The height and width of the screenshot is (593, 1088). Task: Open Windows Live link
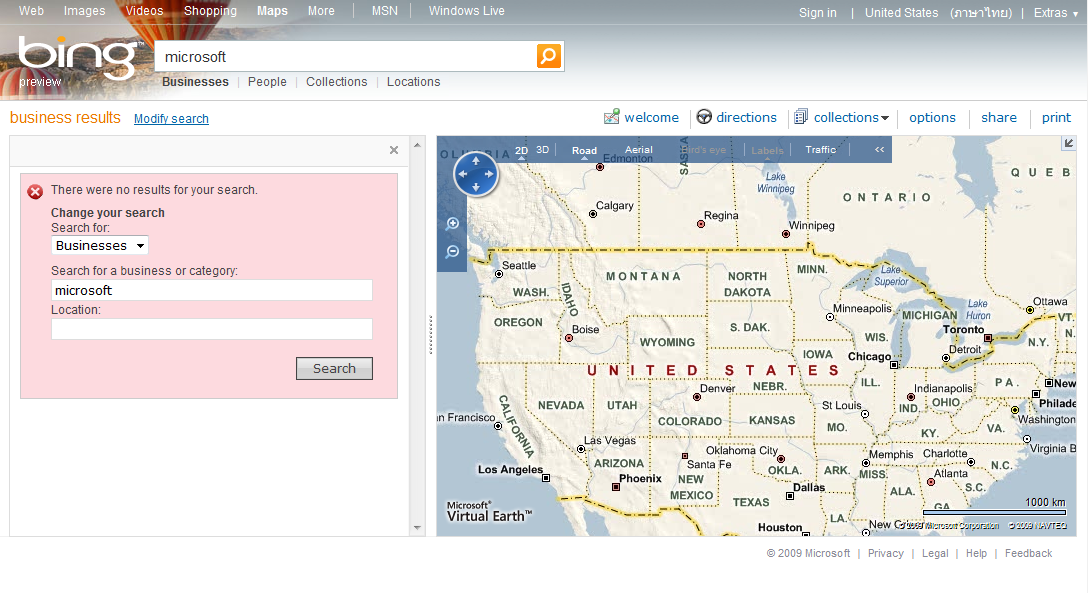466,11
